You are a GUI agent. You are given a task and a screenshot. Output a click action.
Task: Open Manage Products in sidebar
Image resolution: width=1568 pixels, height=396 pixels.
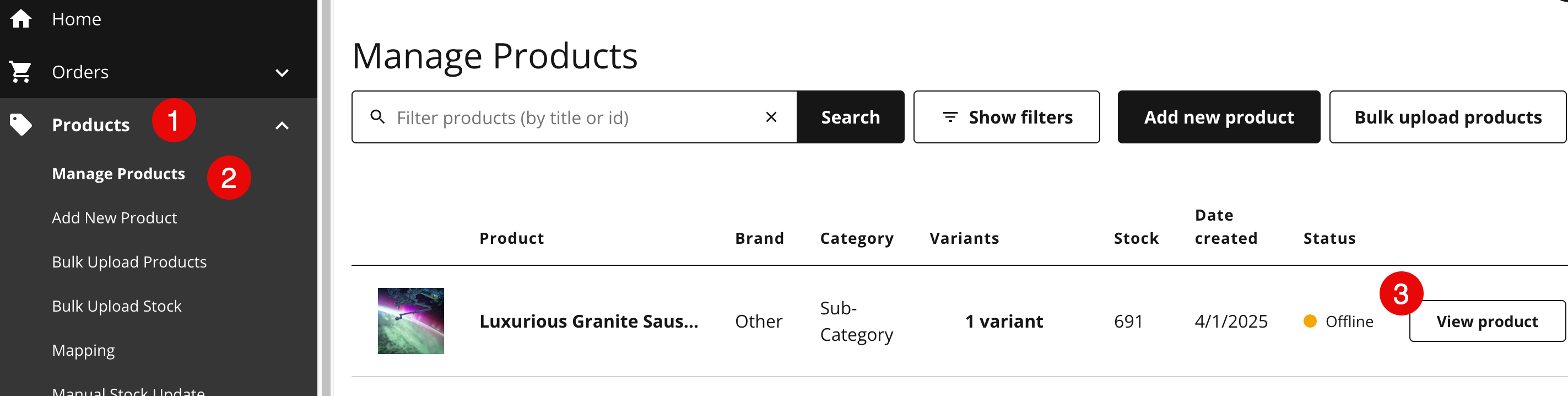[118, 174]
